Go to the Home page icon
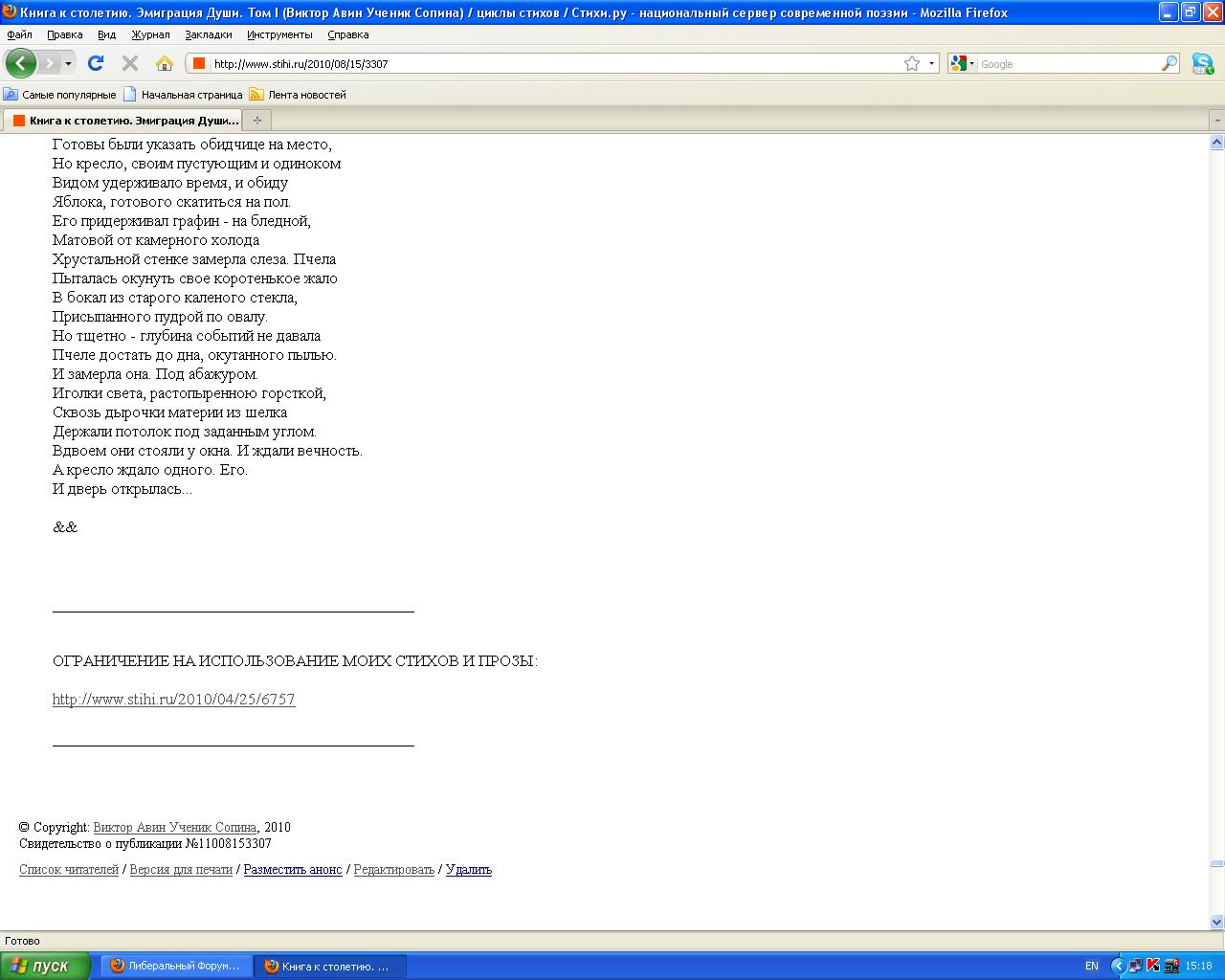Image resolution: width=1225 pixels, height=980 pixels. point(164,63)
